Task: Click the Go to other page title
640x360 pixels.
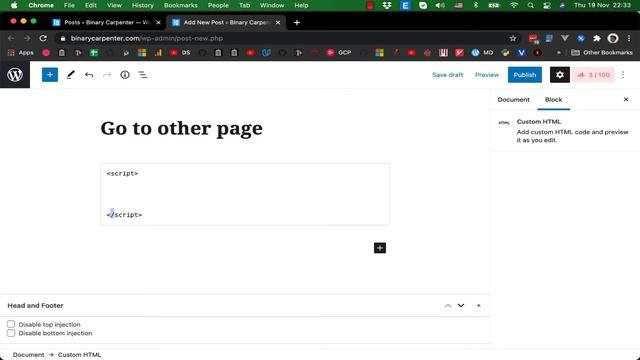Action: (182, 129)
